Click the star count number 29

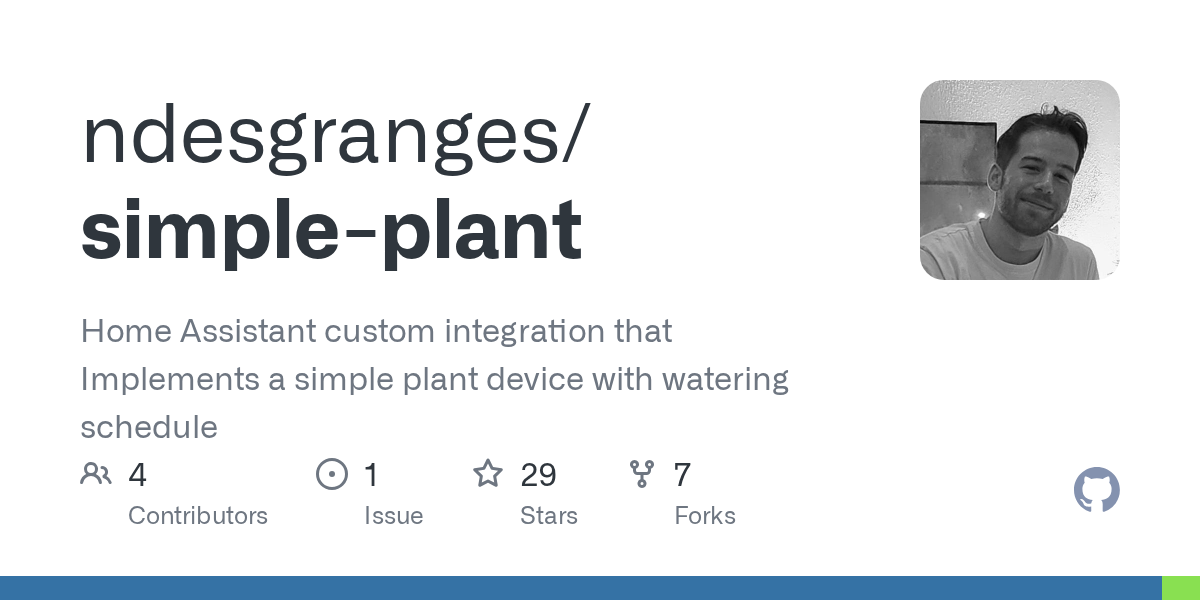[539, 475]
